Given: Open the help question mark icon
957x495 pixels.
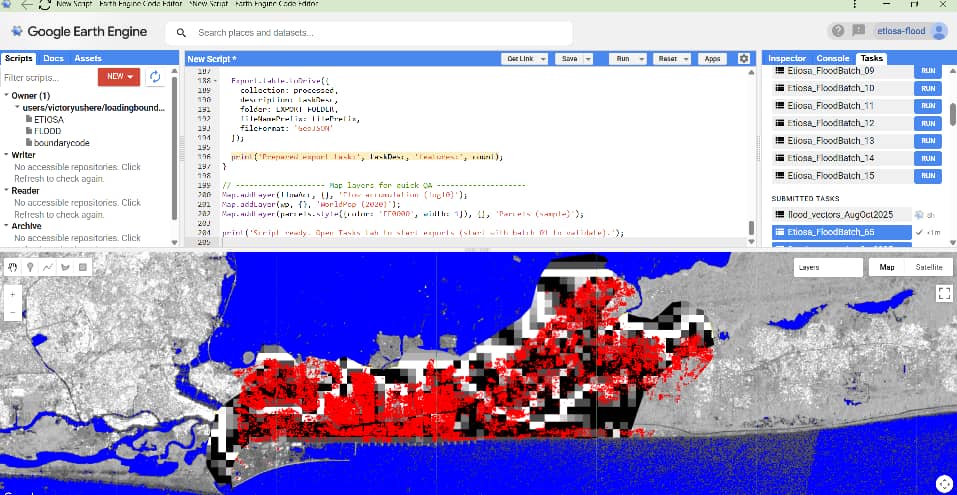Looking at the screenshot, I should tap(837, 31).
